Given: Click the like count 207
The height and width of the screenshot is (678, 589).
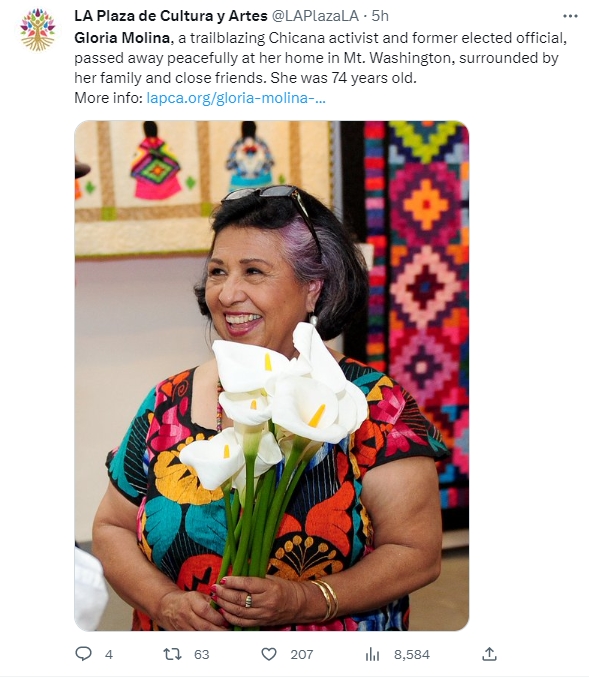Looking at the screenshot, I should coord(302,654).
